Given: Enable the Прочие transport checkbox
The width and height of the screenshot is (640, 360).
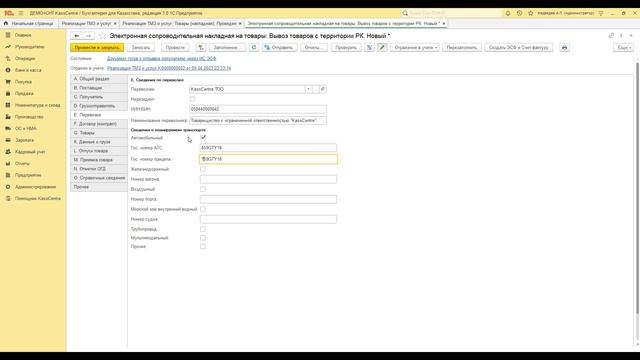Looking at the screenshot, I should coord(203,247).
